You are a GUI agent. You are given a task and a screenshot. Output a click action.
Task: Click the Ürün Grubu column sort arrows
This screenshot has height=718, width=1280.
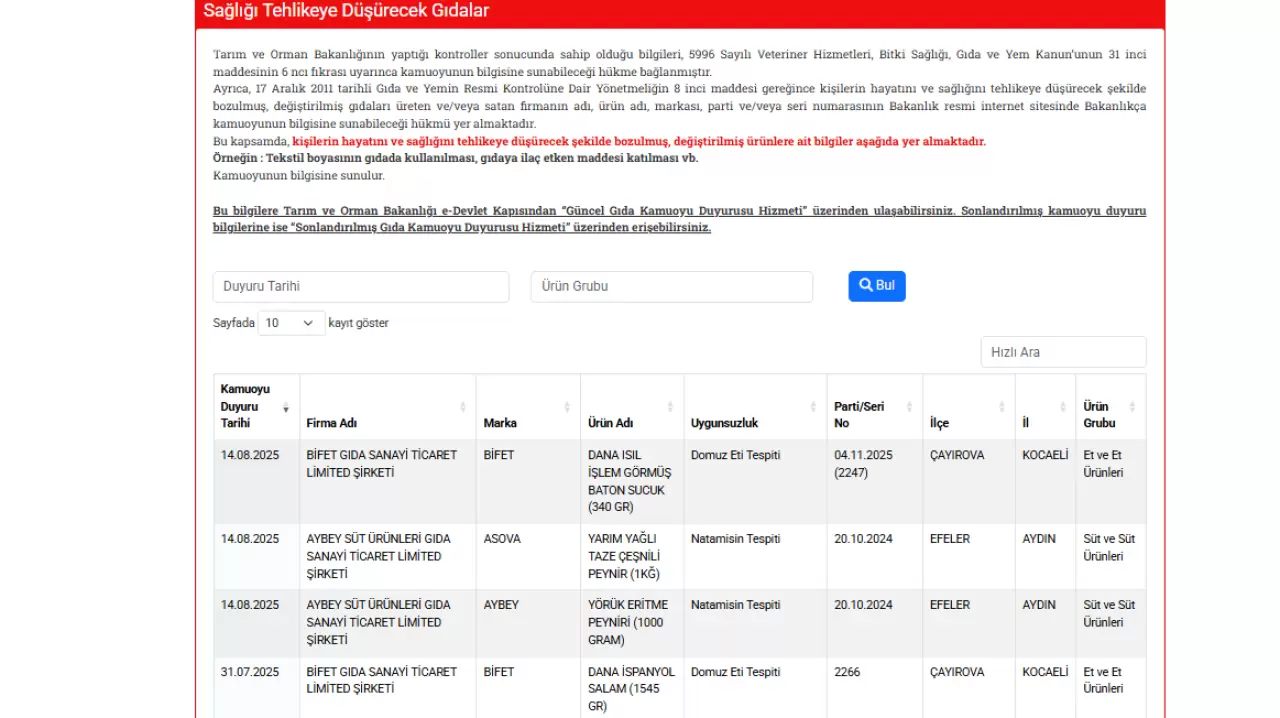click(x=1132, y=407)
